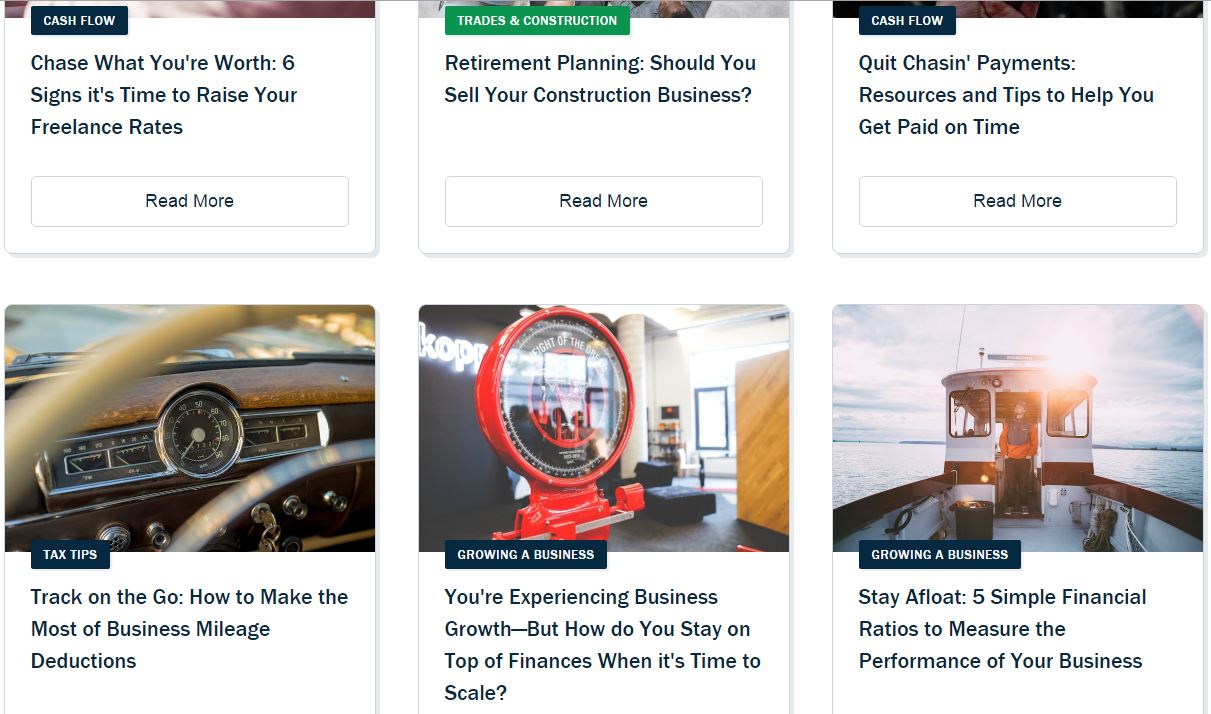Image resolution: width=1211 pixels, height=714 pixels.
Task: Click the partial image above the right Cash Flow tag
Action: pyautogui.click(x=1018, y=9)
